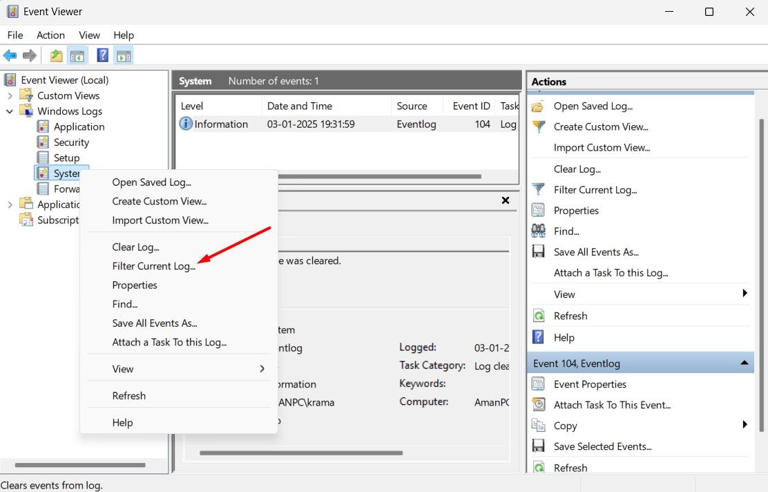Click Create Custom View in Actions pane
This screenshot has width=768, height=492.
click(x=600, y=127)
